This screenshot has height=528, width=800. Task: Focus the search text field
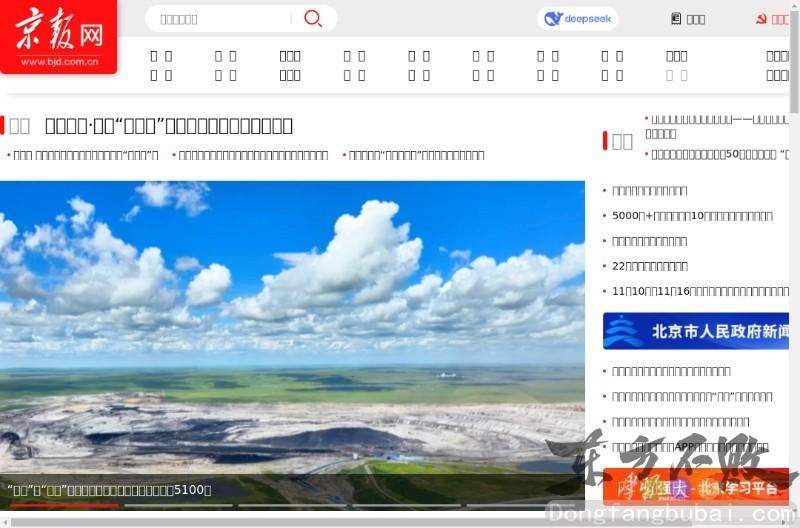pos(220,19)
